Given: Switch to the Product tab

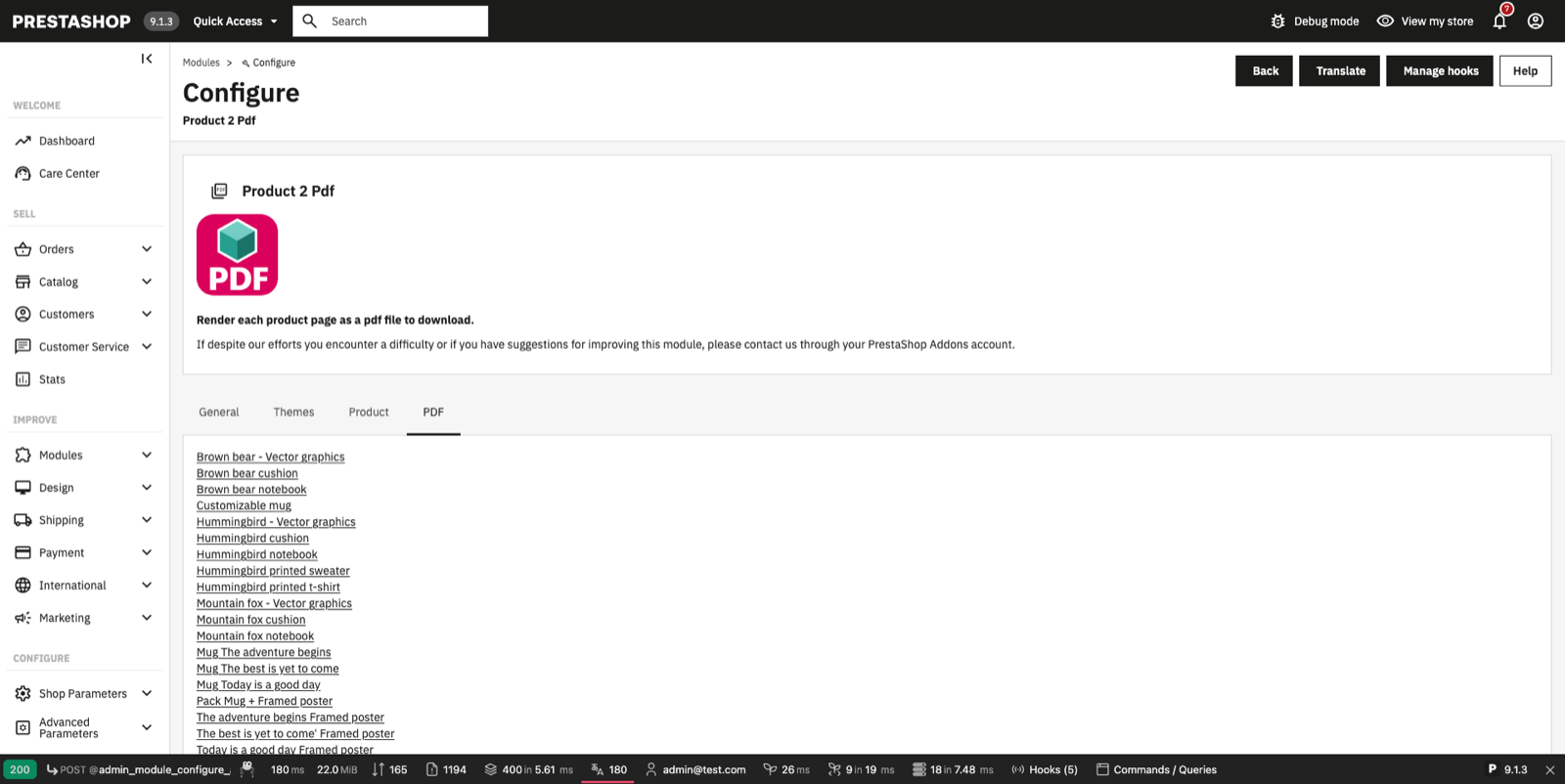Looking at the screenshot, I should (x=369, y=413).
